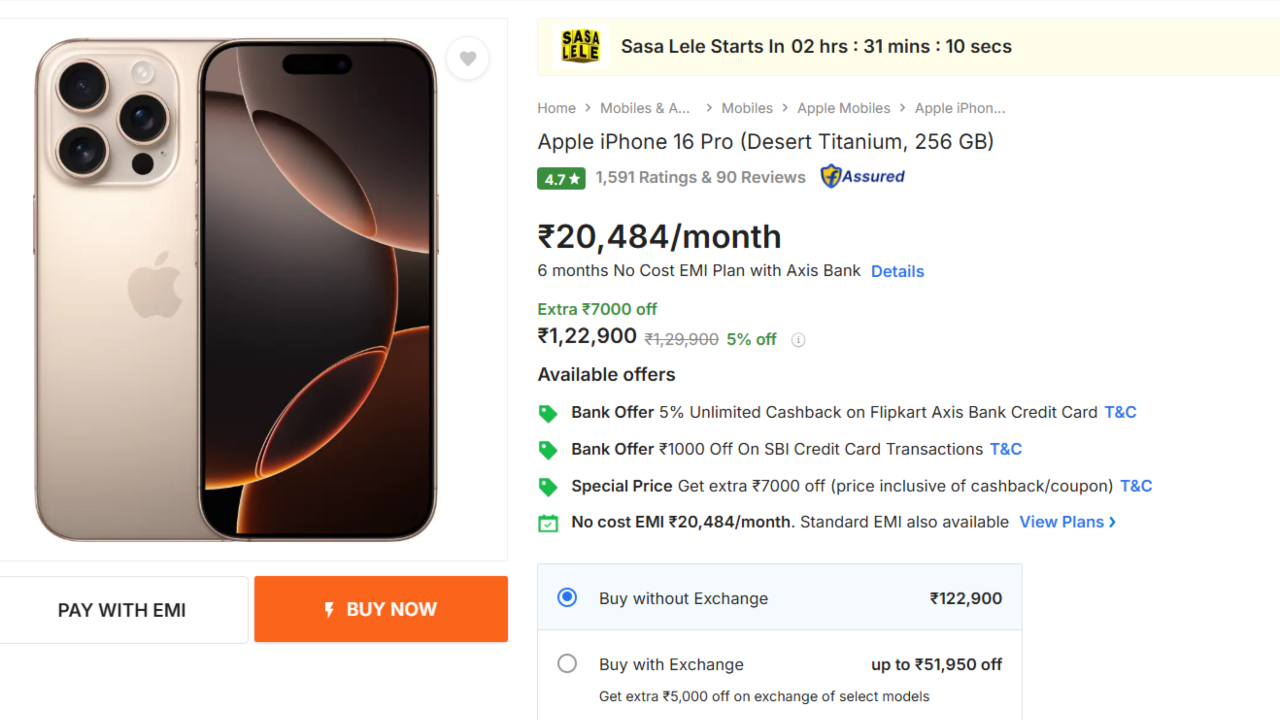The height and width of the screenshot is (720, 1280).
Task: Add iPhone to wishlist with heart icon
Action: [x=467, y=59]
